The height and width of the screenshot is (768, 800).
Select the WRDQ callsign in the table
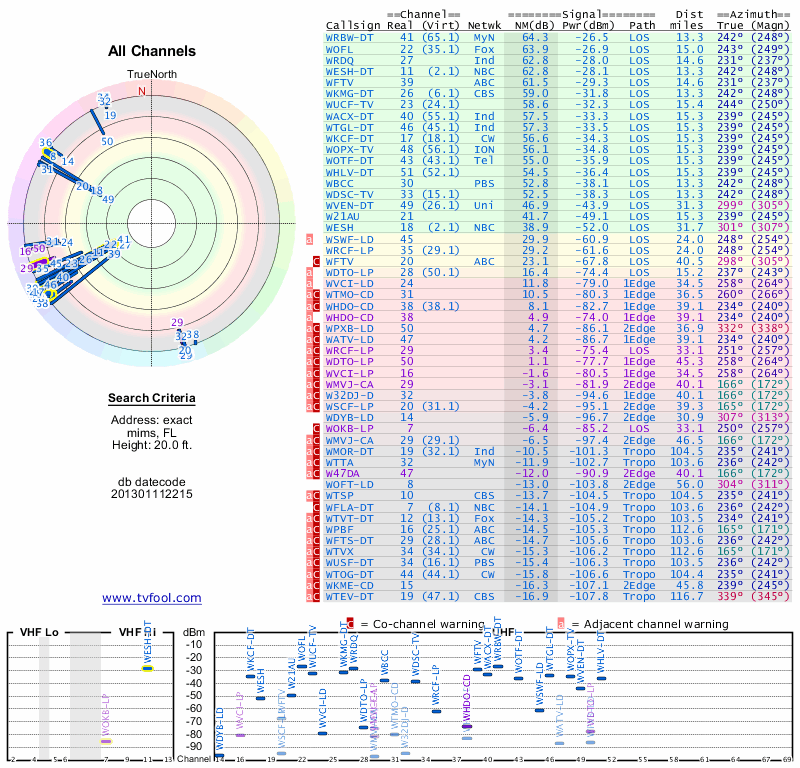pos(339,60)
